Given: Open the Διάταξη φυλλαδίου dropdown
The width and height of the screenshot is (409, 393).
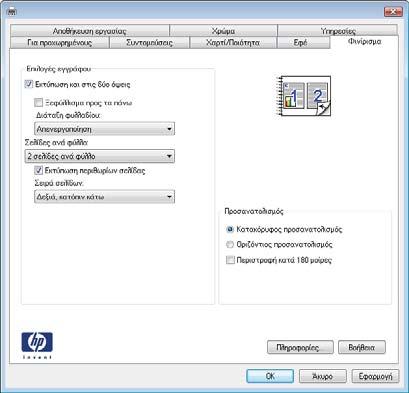Looking at the screenshot, I should pyautogui.click(x=104, y=129).
